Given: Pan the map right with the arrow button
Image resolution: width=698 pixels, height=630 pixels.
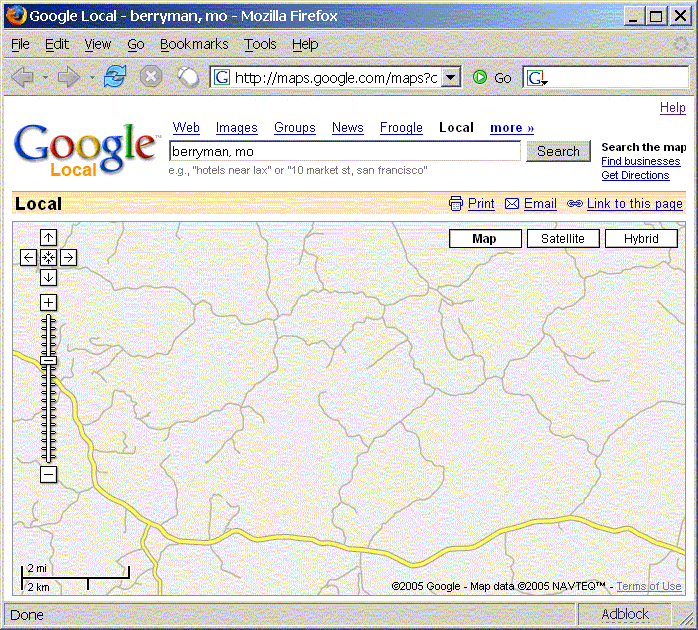Looking at the screenshot, I should pos(68,257).
